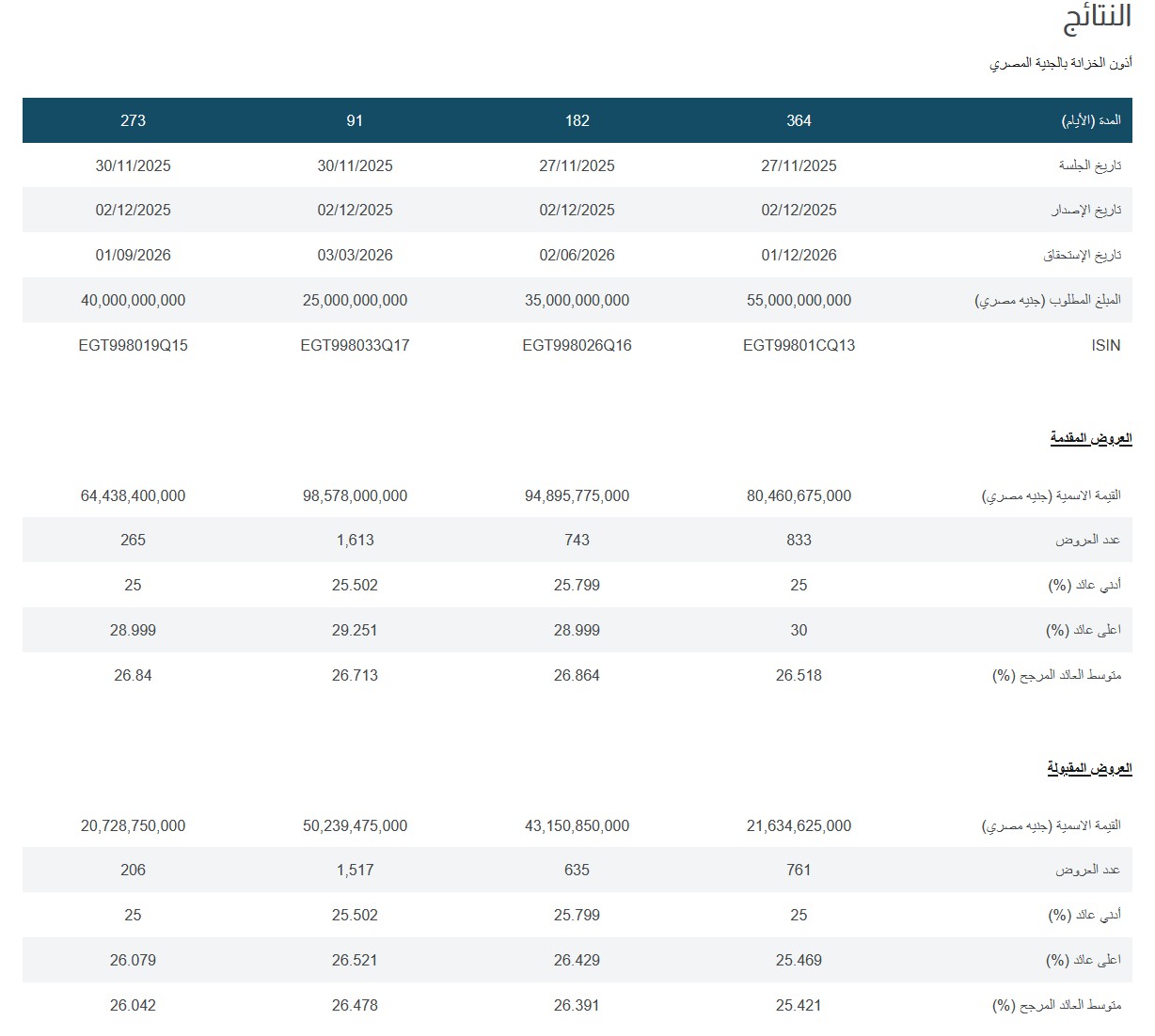Click the العروض المقبولة section heading
Viewport: 1155px width, 1036px height.
1089,768
